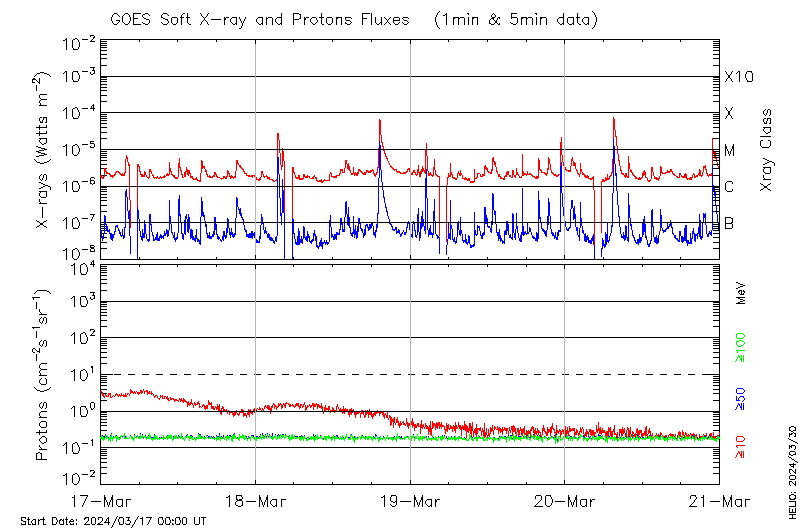Click the 17-Mar date label
Viewport: 800px width, 530px height.
click(x=100, y=500)
